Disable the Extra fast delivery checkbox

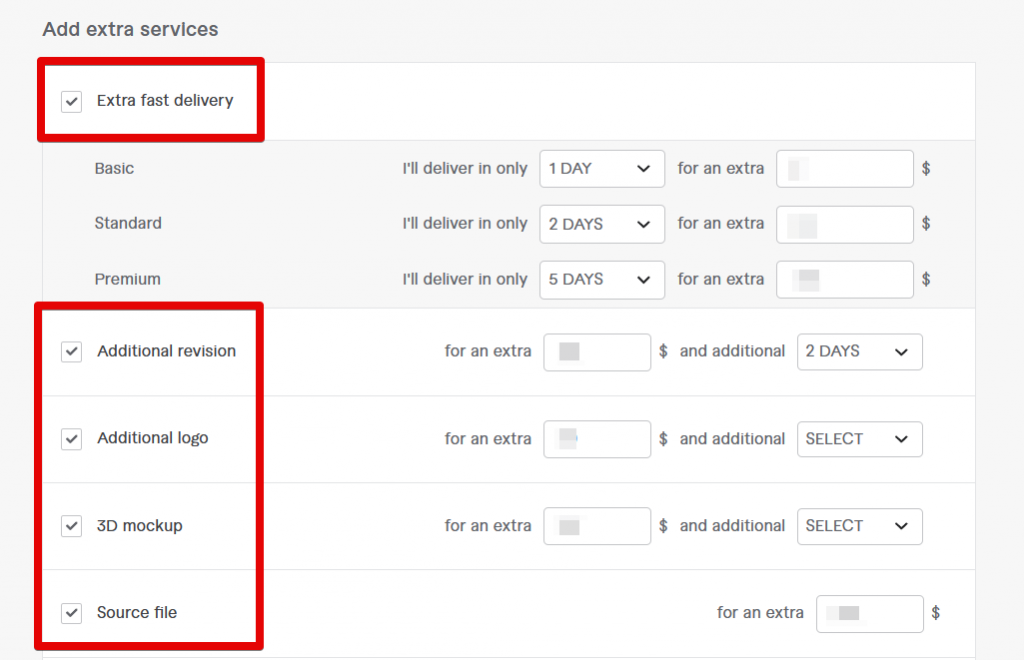click(71, 100)
